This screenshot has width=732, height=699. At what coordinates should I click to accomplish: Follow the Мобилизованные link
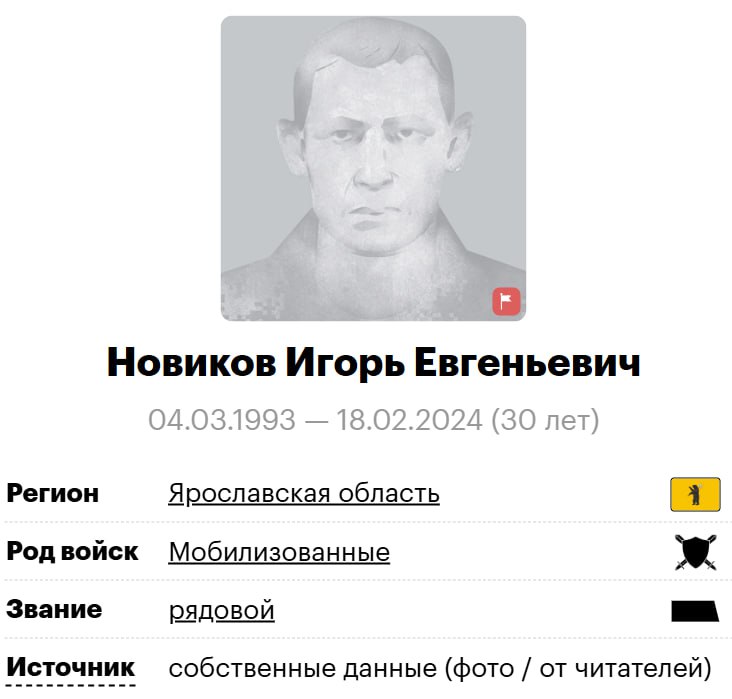tap(279, 552)
